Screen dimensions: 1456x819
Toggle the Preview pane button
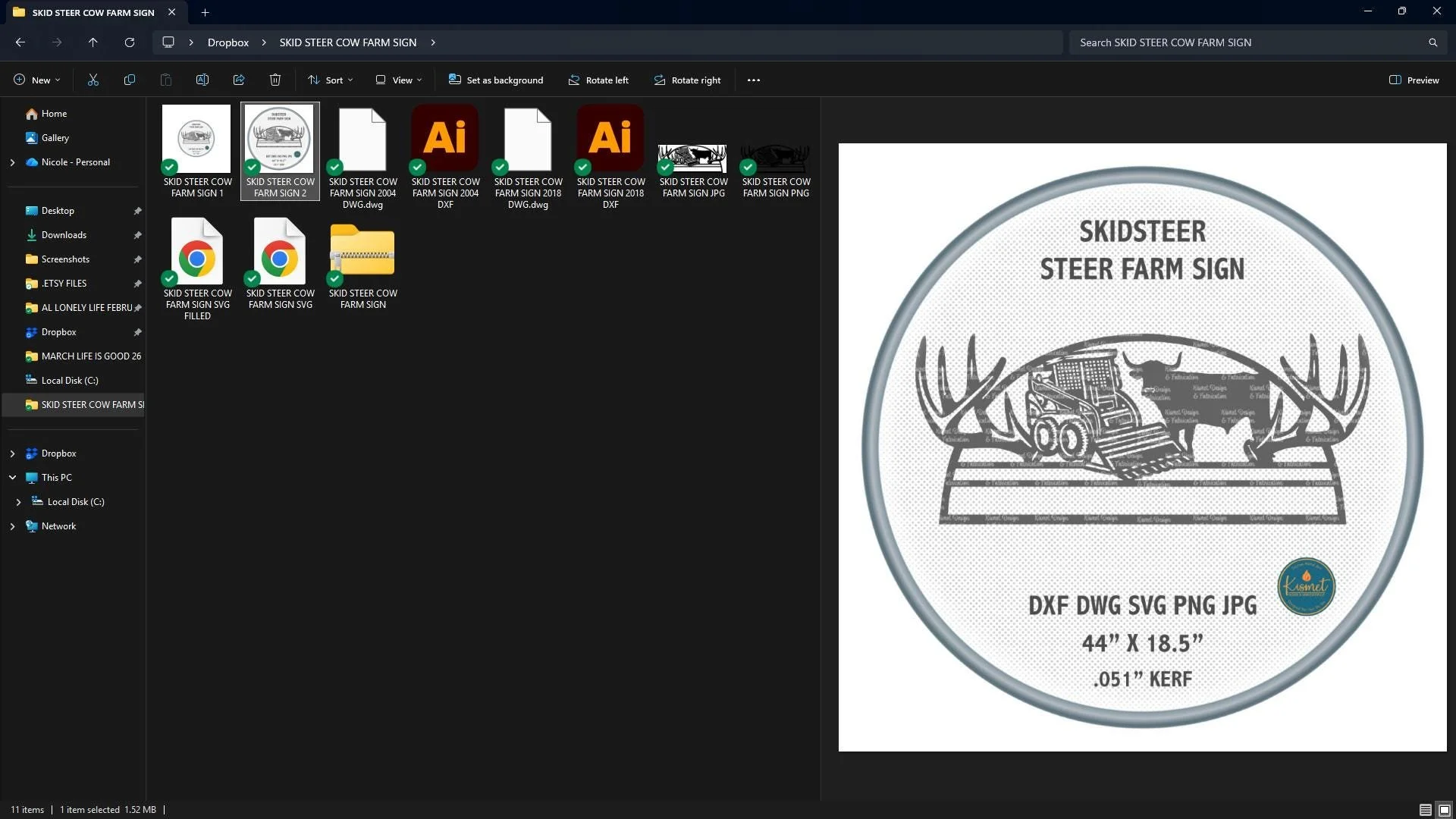[x=1414, y=80]
